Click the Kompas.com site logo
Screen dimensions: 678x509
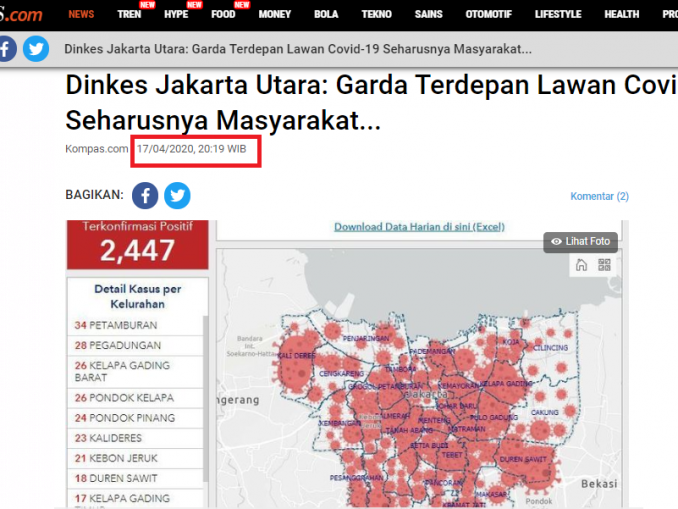point(21,15)
